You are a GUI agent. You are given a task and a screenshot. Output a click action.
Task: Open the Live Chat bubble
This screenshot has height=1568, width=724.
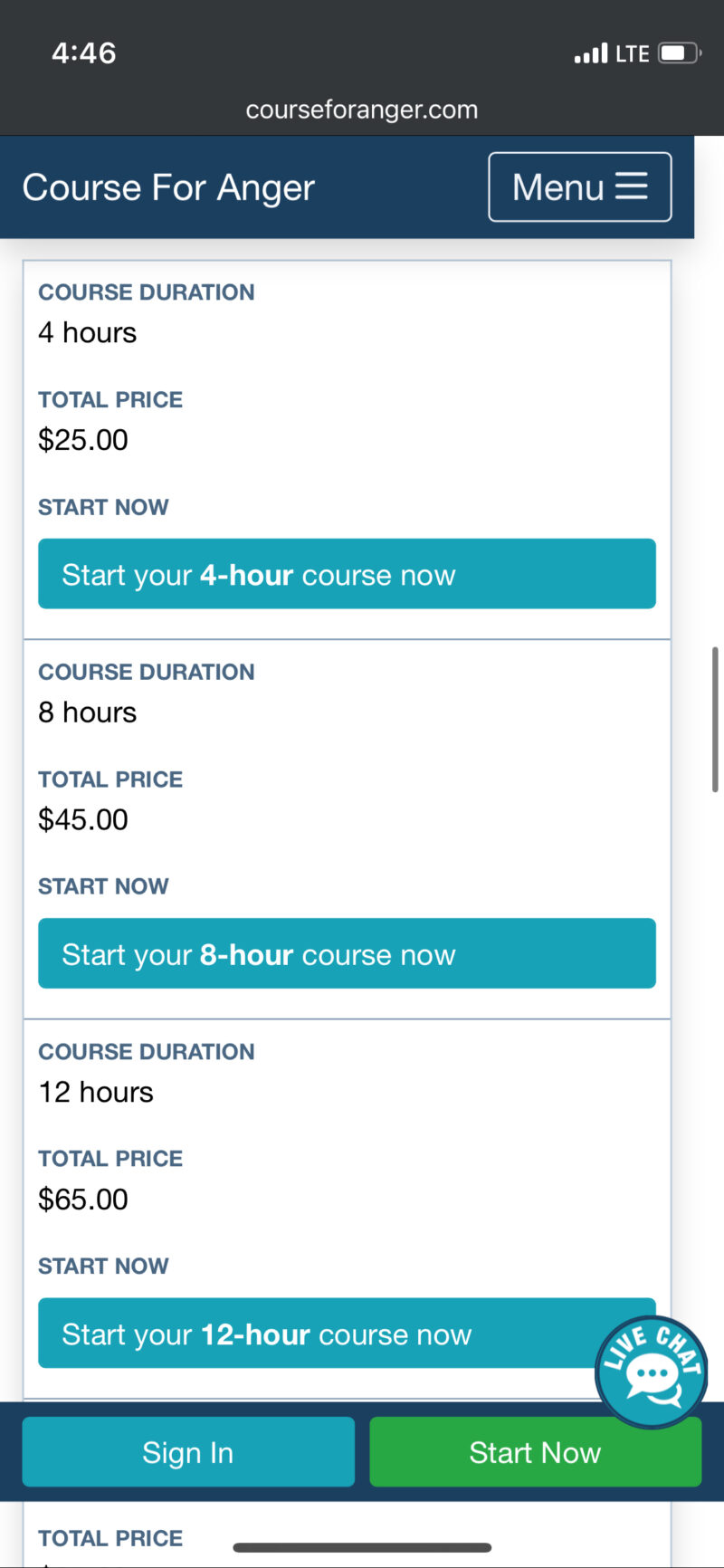pos(650,1372)
